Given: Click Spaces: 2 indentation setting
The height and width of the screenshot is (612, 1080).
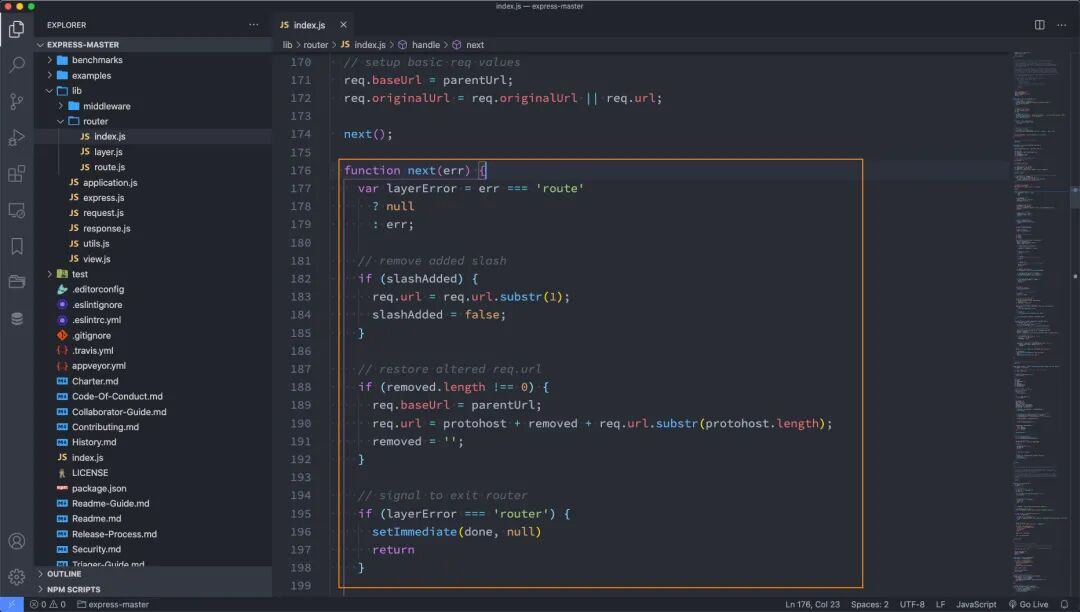Looking at the screenshot, I should [869, 604].
